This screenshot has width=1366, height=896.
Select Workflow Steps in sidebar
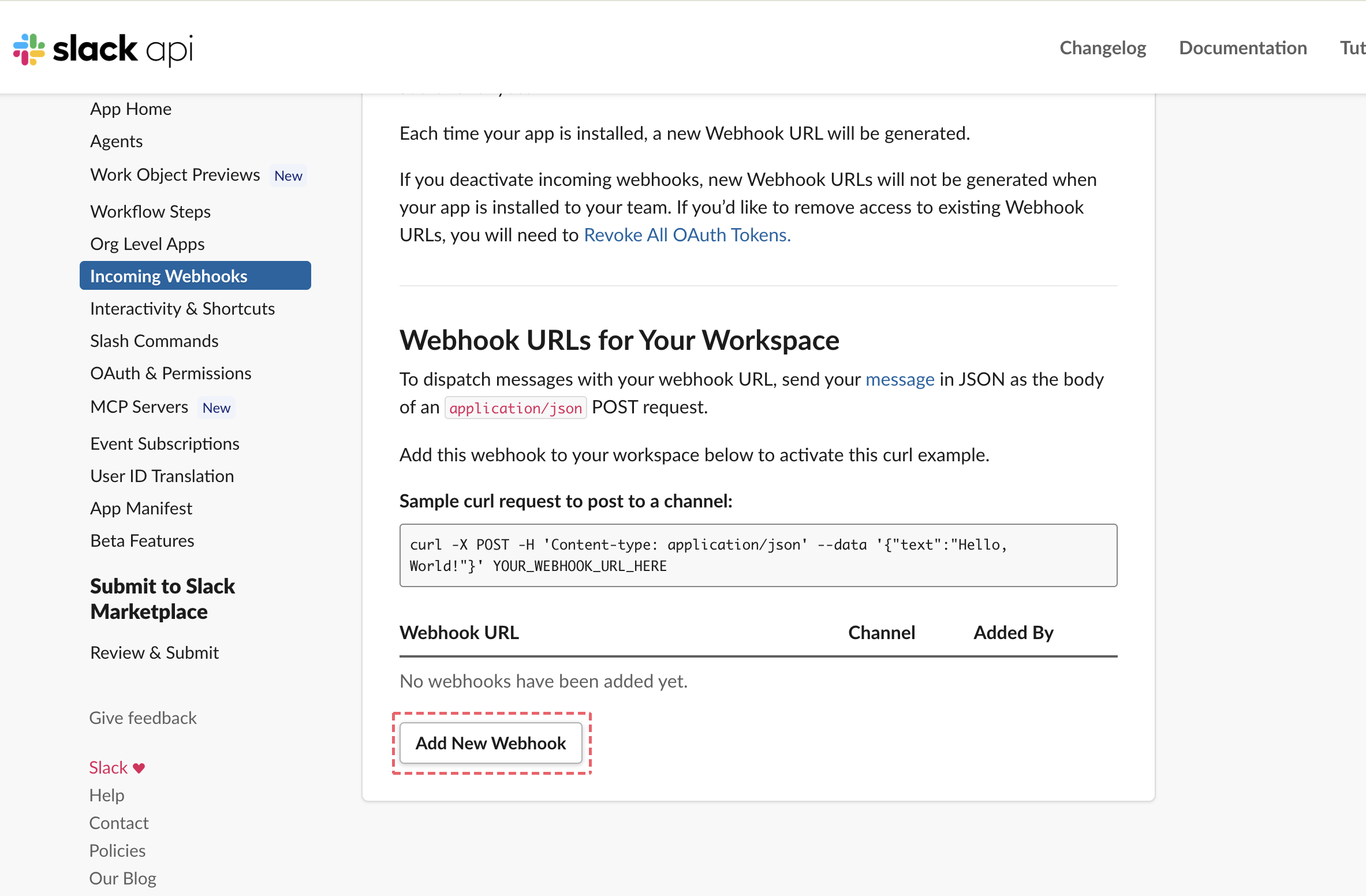click(151, 211)
